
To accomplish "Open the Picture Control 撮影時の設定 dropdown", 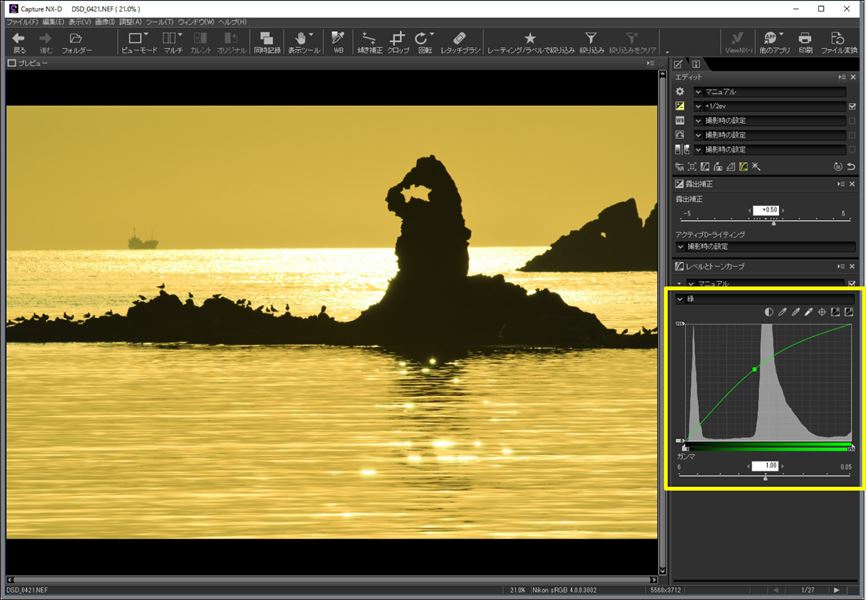I will tap(770, 135).
